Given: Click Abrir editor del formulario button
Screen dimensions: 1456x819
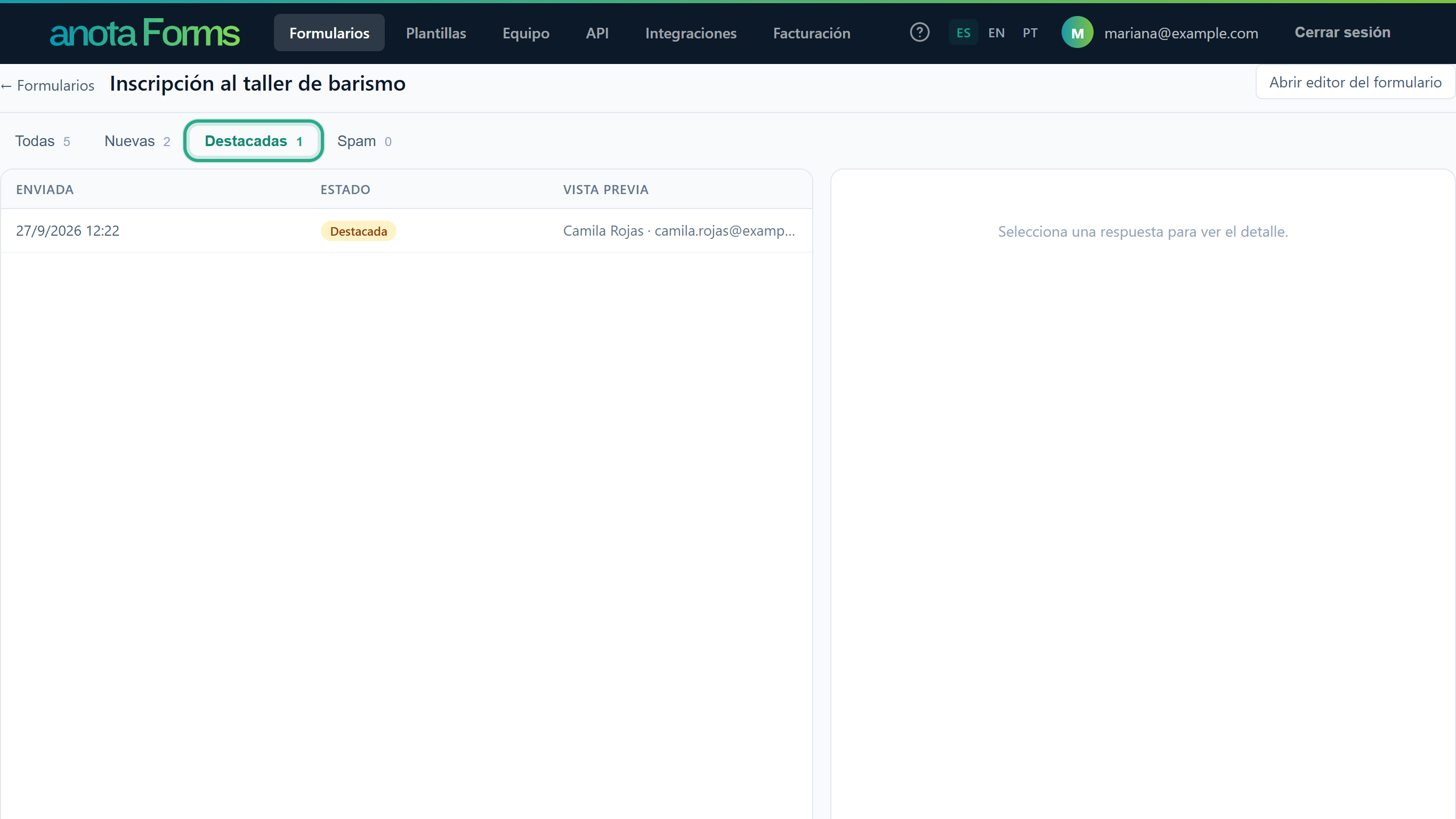Looking at the screenshot, I should pos(1355,82).
